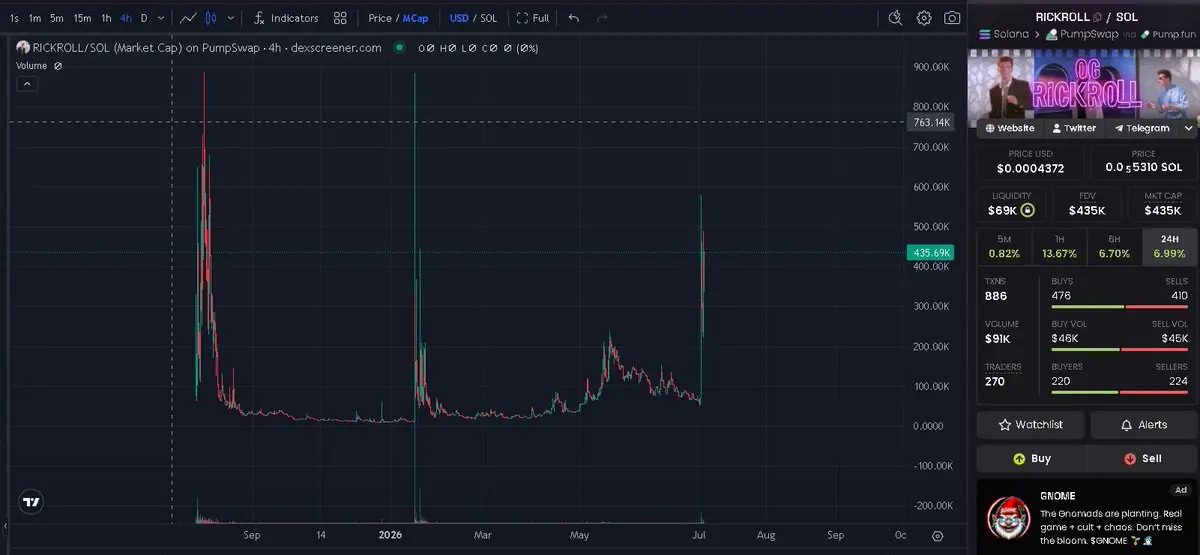This screenshot has height=555, width=1200.
Task: Open the layout grid templates icon
Action: [x=340, y=18]
